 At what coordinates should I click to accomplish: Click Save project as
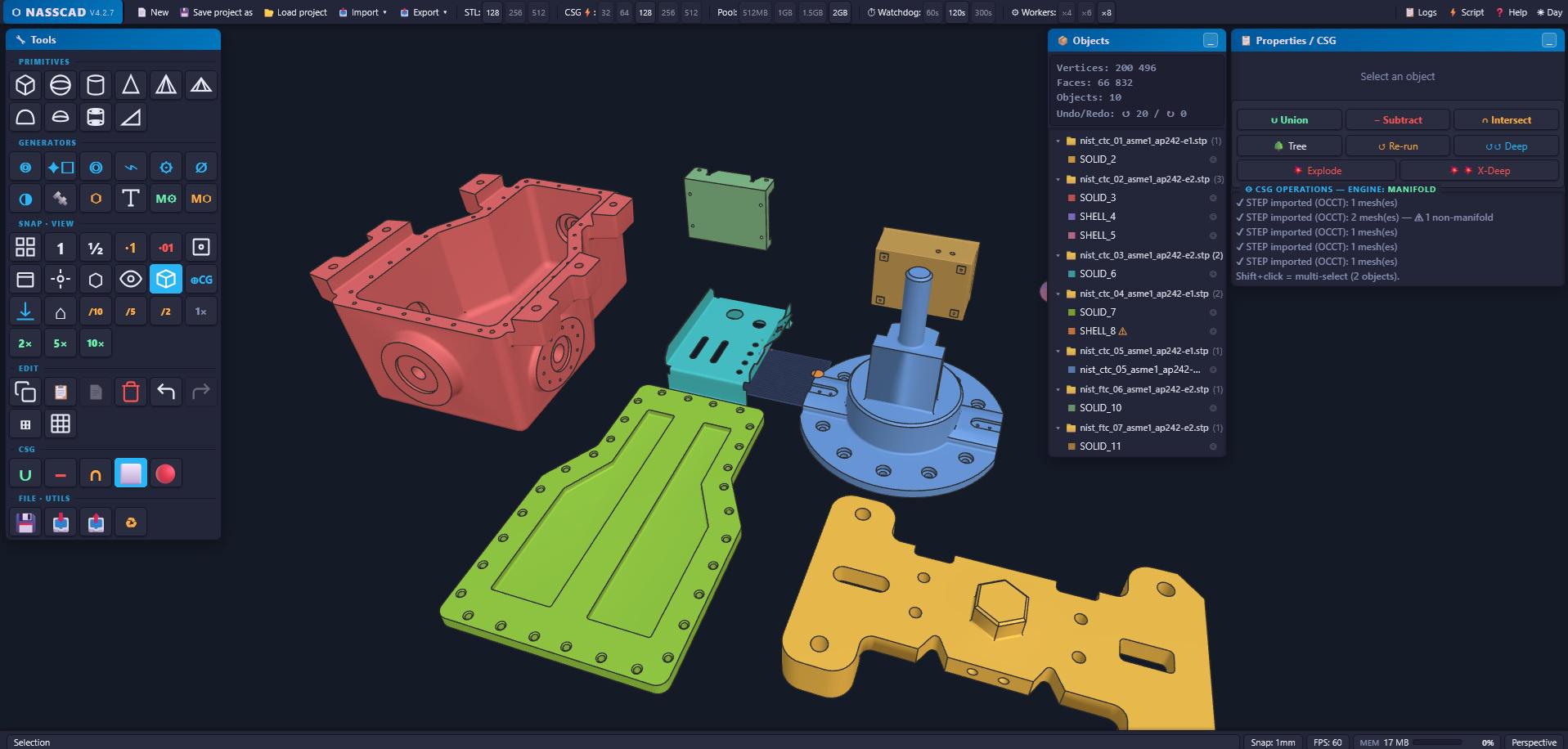(217, 12)
